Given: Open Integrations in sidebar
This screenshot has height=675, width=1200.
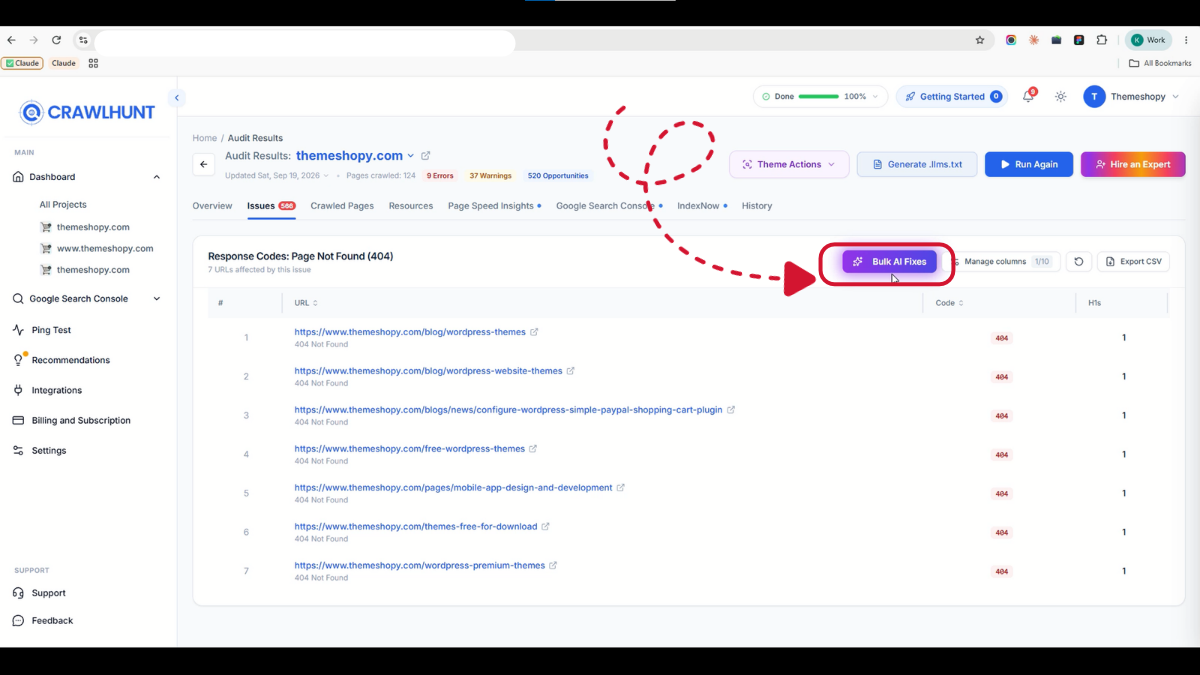Looking at the screenshot, I should (57, 390).
